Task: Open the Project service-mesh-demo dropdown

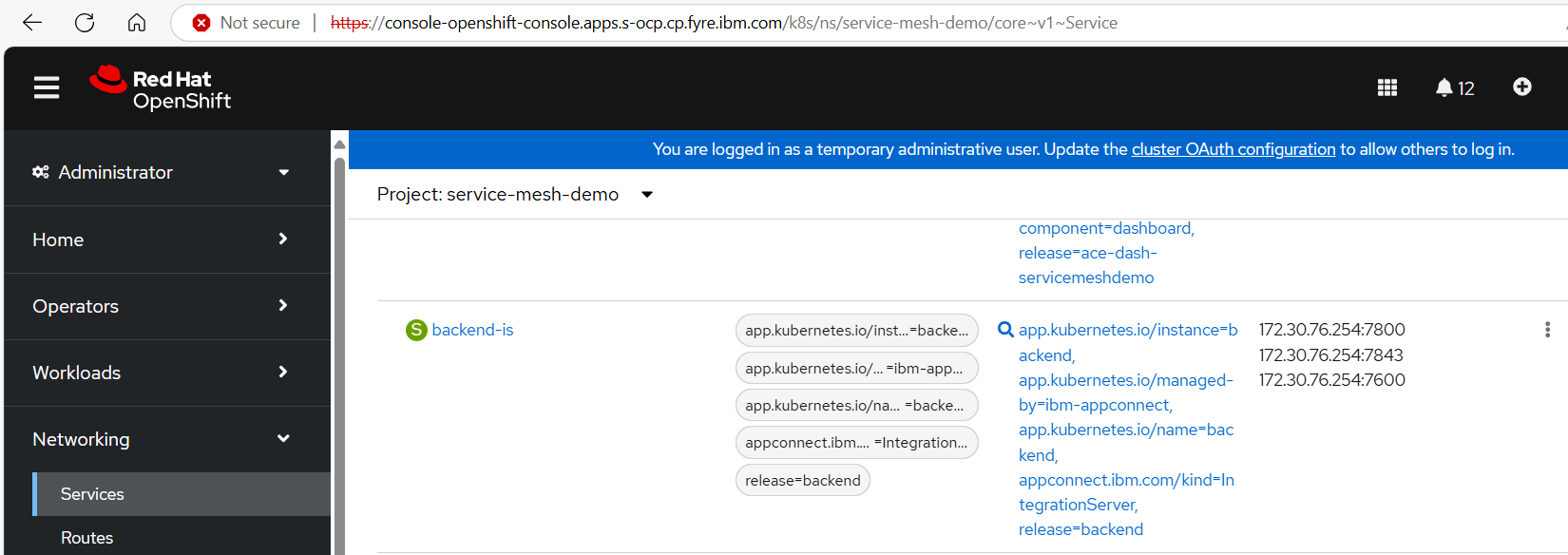Action: click(515, 194)
